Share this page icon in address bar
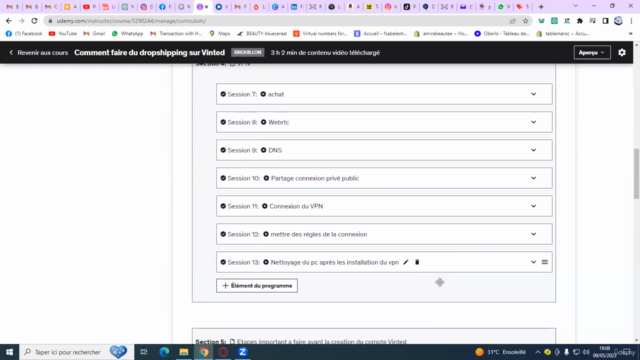The width and height of the screenshot is (640, 360). [x=513, y=21]
